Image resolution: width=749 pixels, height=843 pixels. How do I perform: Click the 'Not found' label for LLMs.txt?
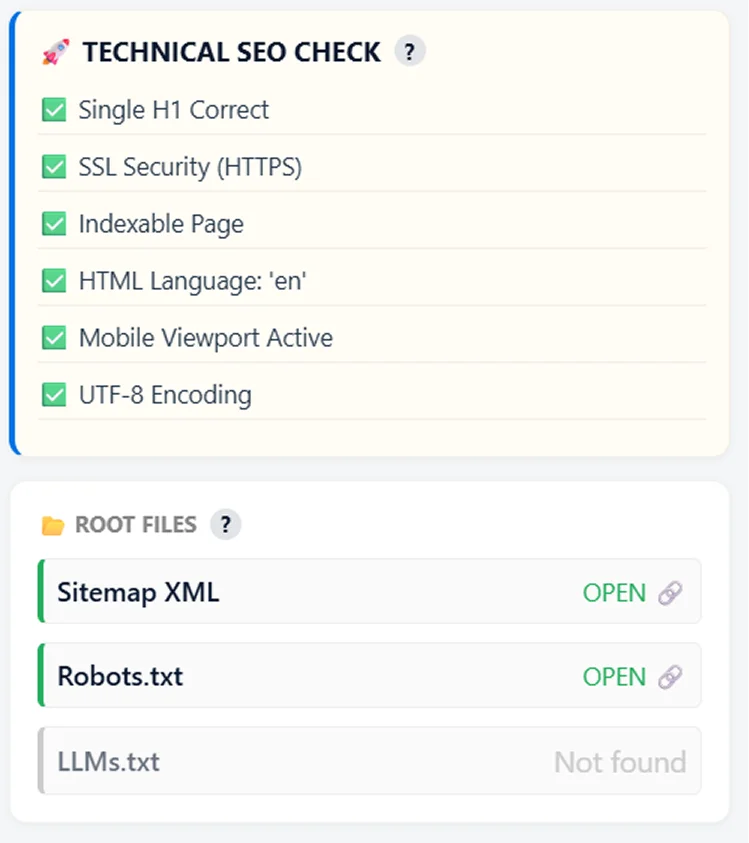[x=620, y=762]
